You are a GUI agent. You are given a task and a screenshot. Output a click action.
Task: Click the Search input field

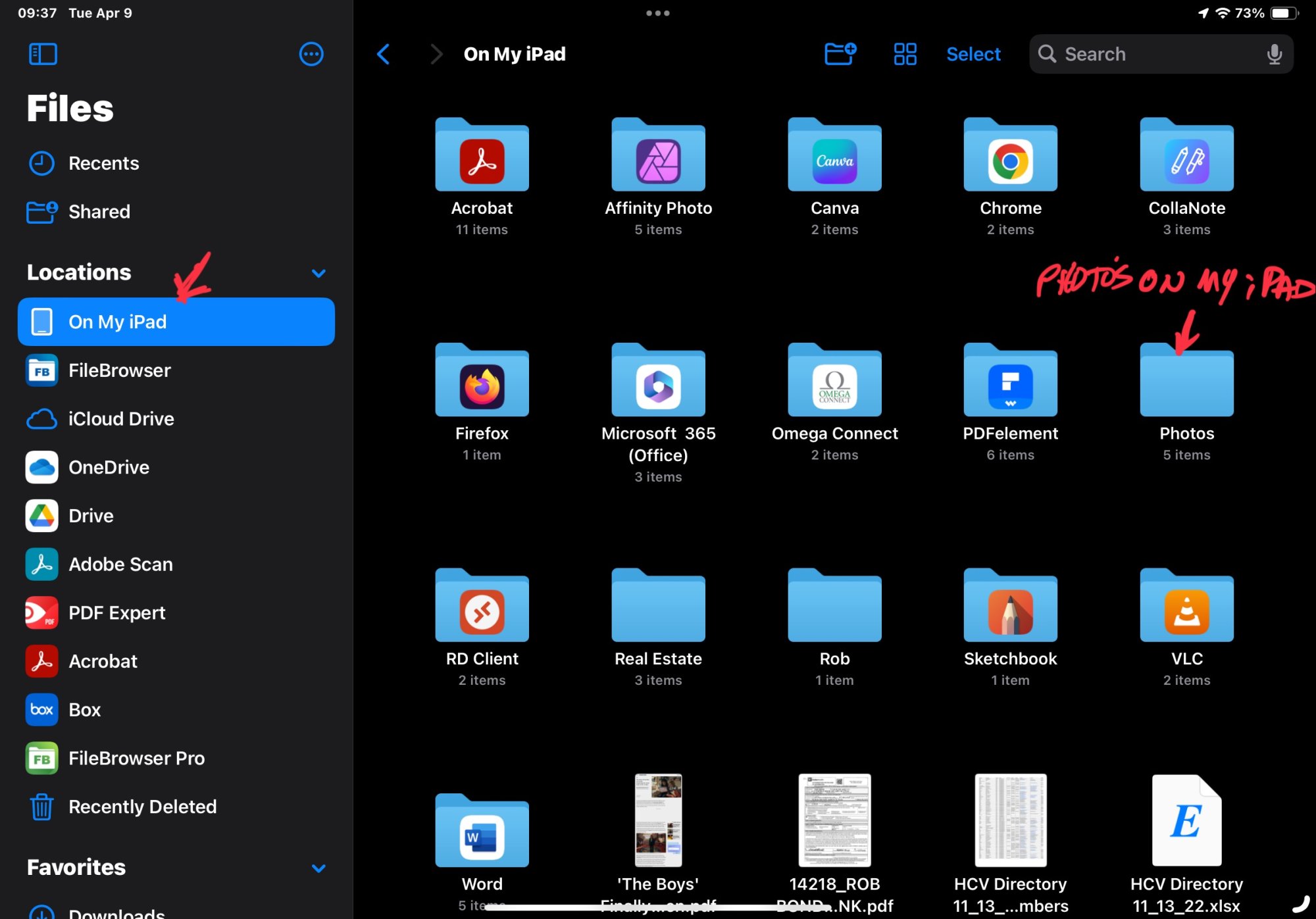click(1151, 54)
